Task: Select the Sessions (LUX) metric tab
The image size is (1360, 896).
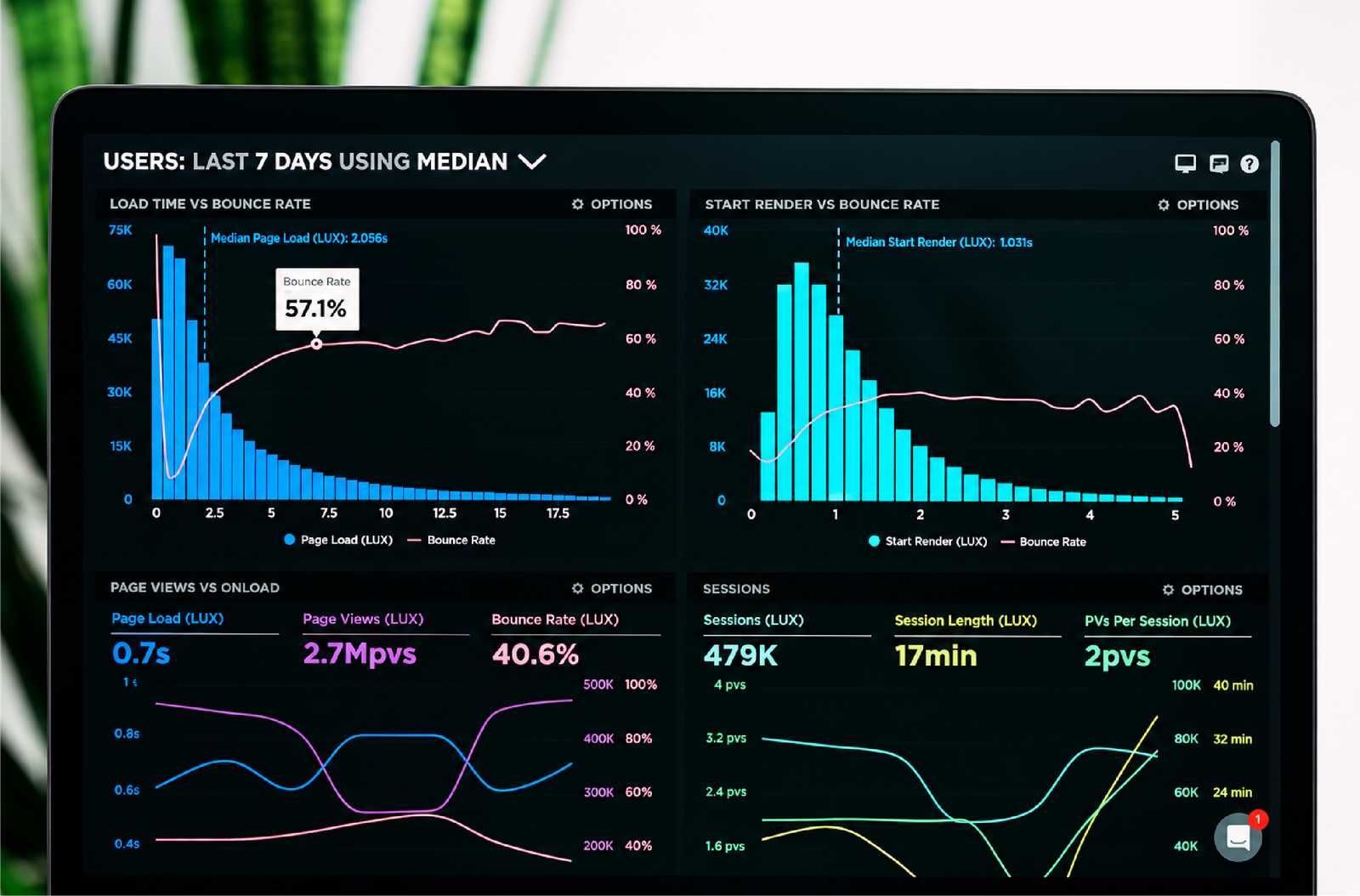Action: click(x=753, y=620)
